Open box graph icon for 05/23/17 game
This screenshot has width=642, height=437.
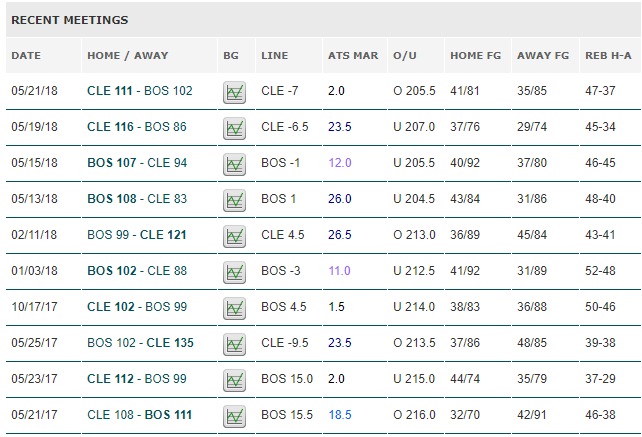pos(234,380)
